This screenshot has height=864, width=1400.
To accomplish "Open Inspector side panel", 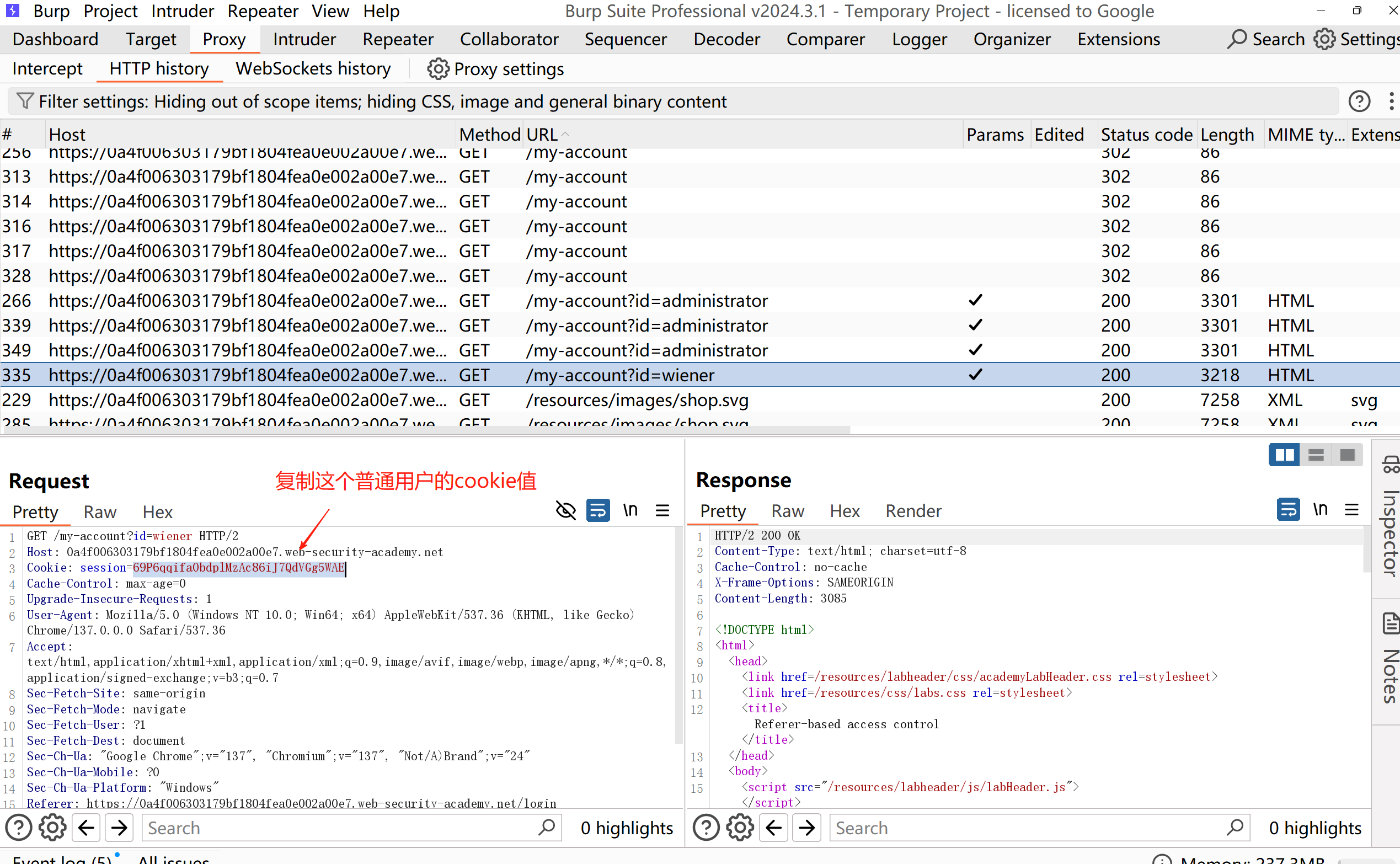I will point(1390,517).
